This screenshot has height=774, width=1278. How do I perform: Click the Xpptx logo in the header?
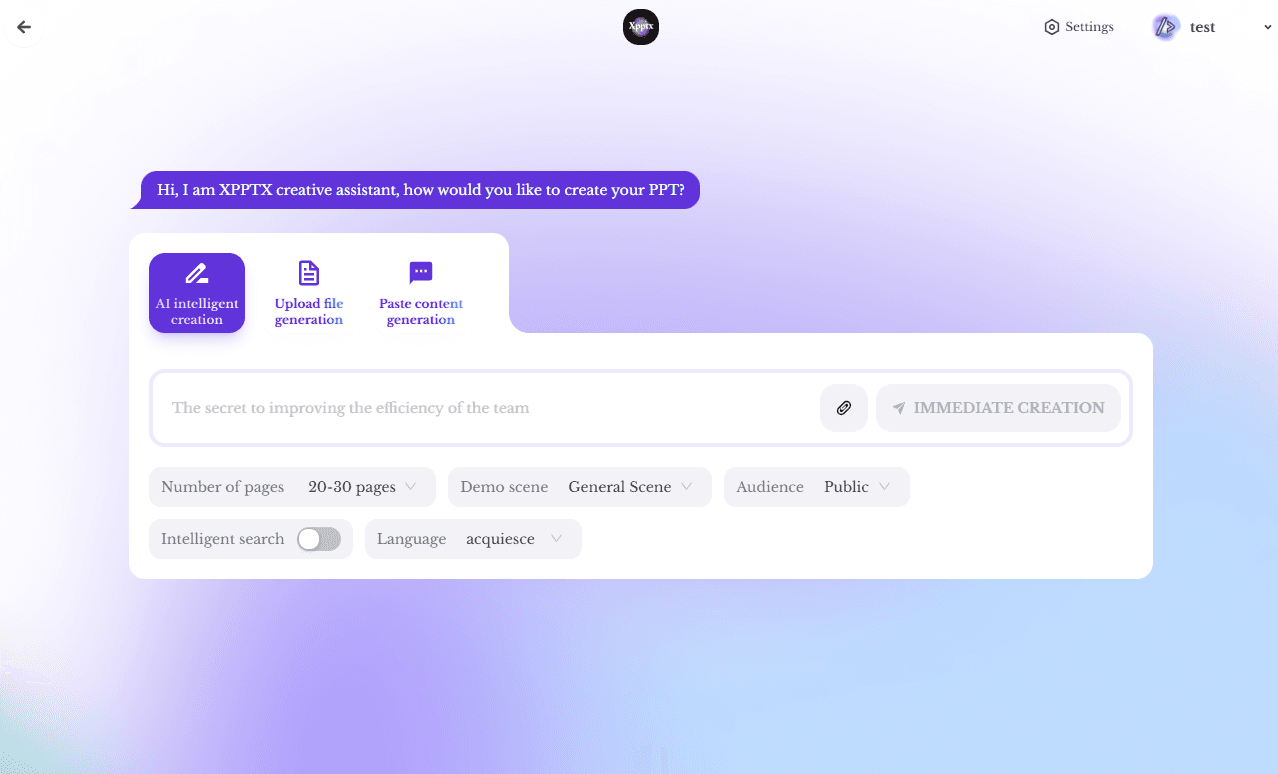[640, 27]
